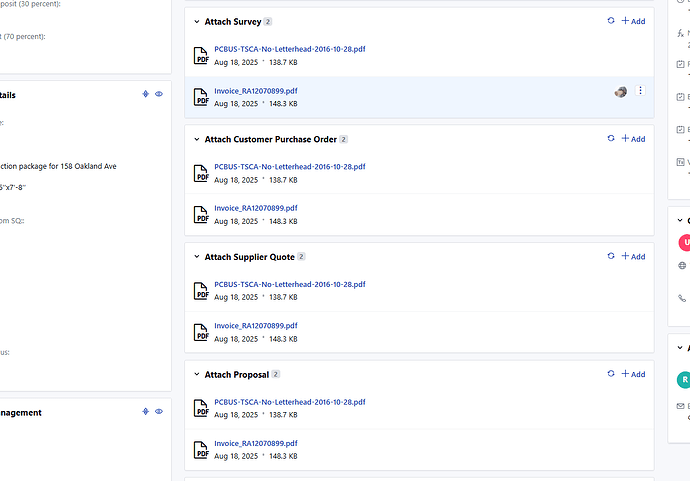The image size is (690, 481).
Task: Toggle eye visibility icon in Details panel
Action: pos(159,95)
